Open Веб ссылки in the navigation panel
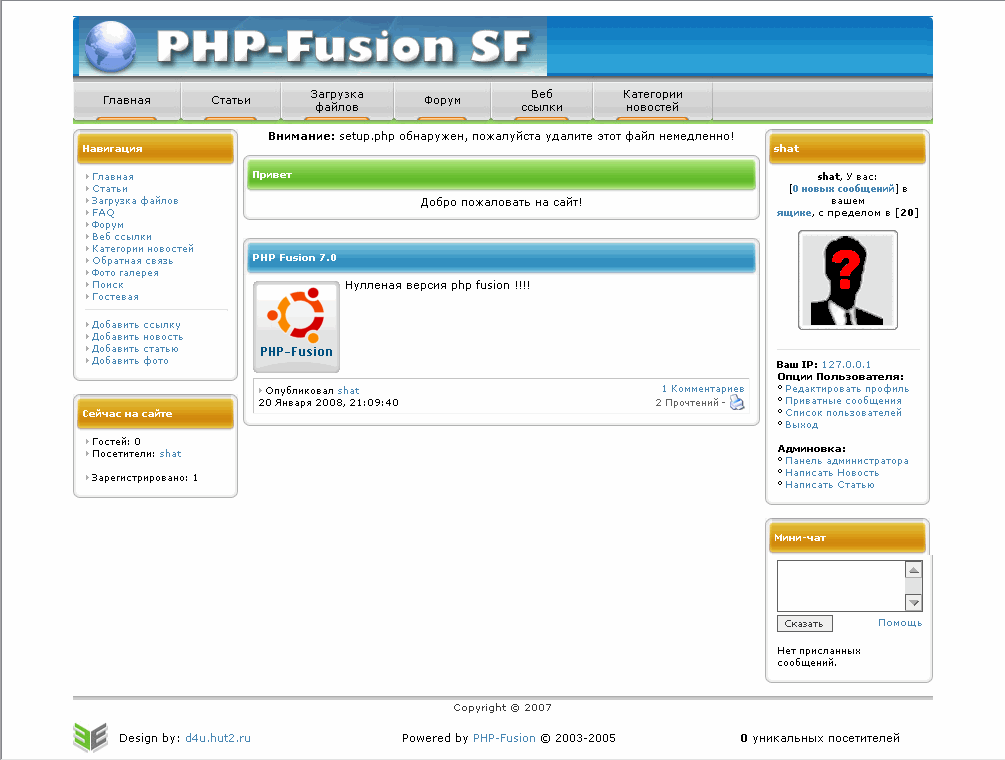1005x760 pixels. click(x=122, y=237)
